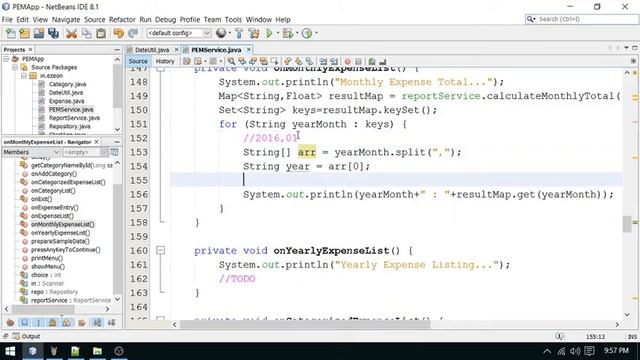
Task: Click the Cut scissors icon
Action: tap(71, 33)
